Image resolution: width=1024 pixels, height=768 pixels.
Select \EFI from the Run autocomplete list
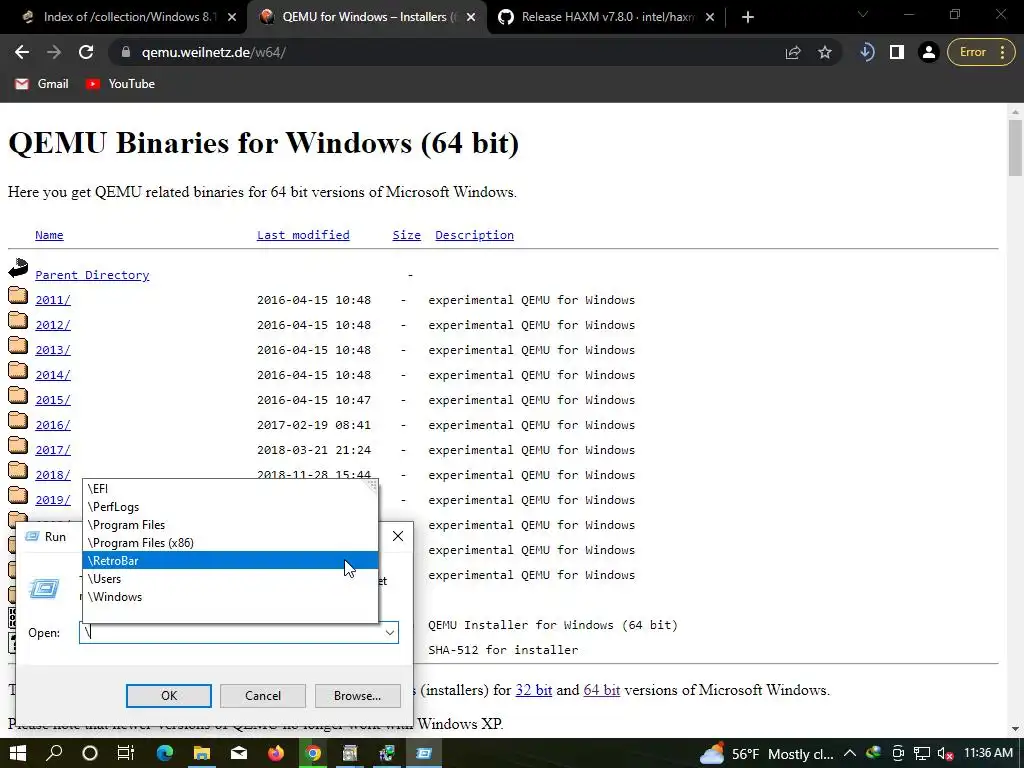[x=230, y=488]
